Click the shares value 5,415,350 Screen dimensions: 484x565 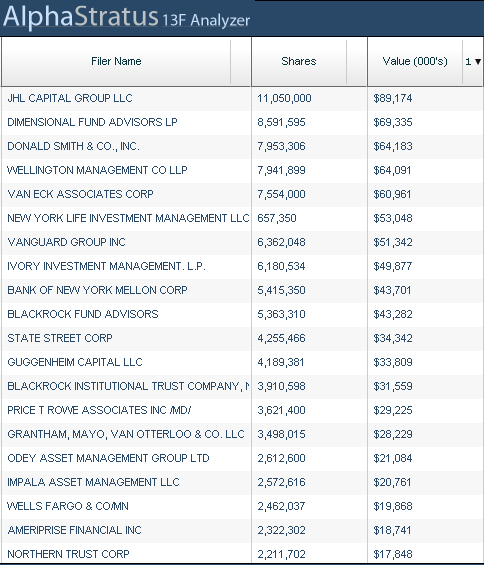point(281,290)
